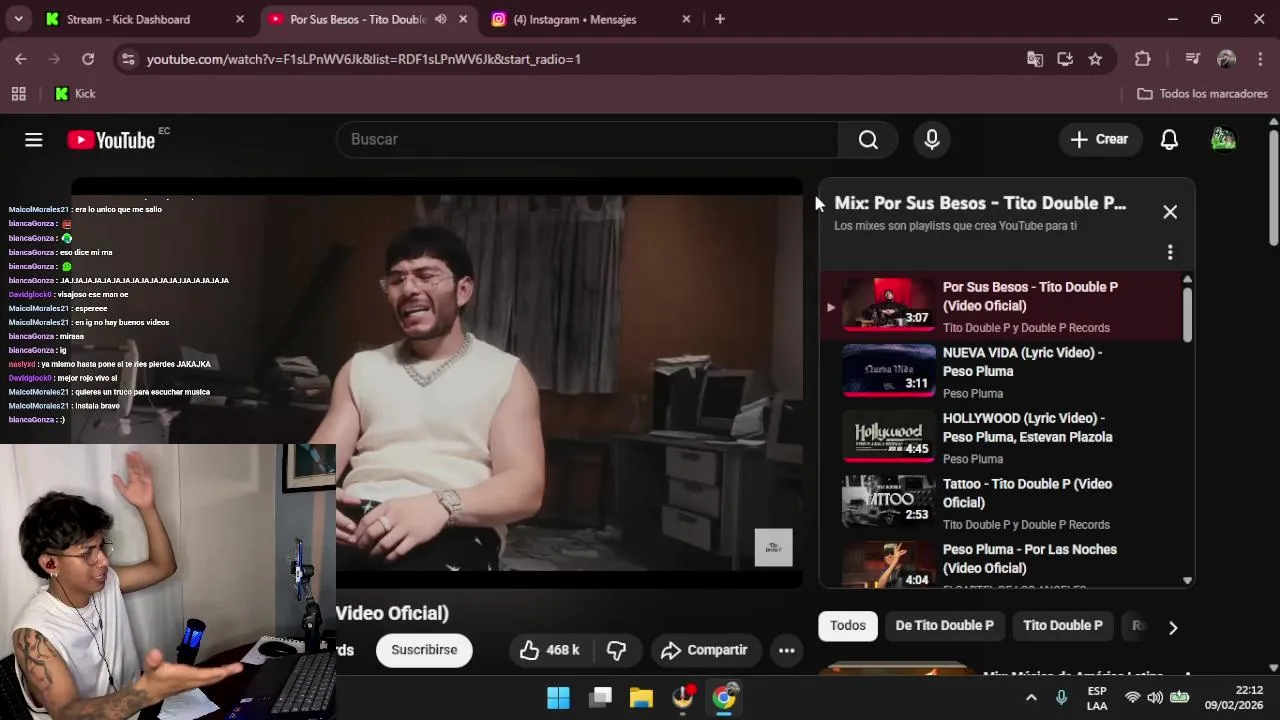Play HOLLYWOOD Lyric Video thumbnail
The height and width of the screenshot is (720, 1280).
pyautogui.click(x=889, y=436)
